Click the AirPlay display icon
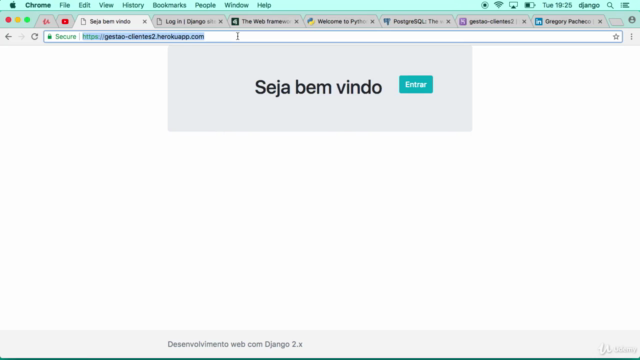This screenshot has height=360, width=640. 513,5
